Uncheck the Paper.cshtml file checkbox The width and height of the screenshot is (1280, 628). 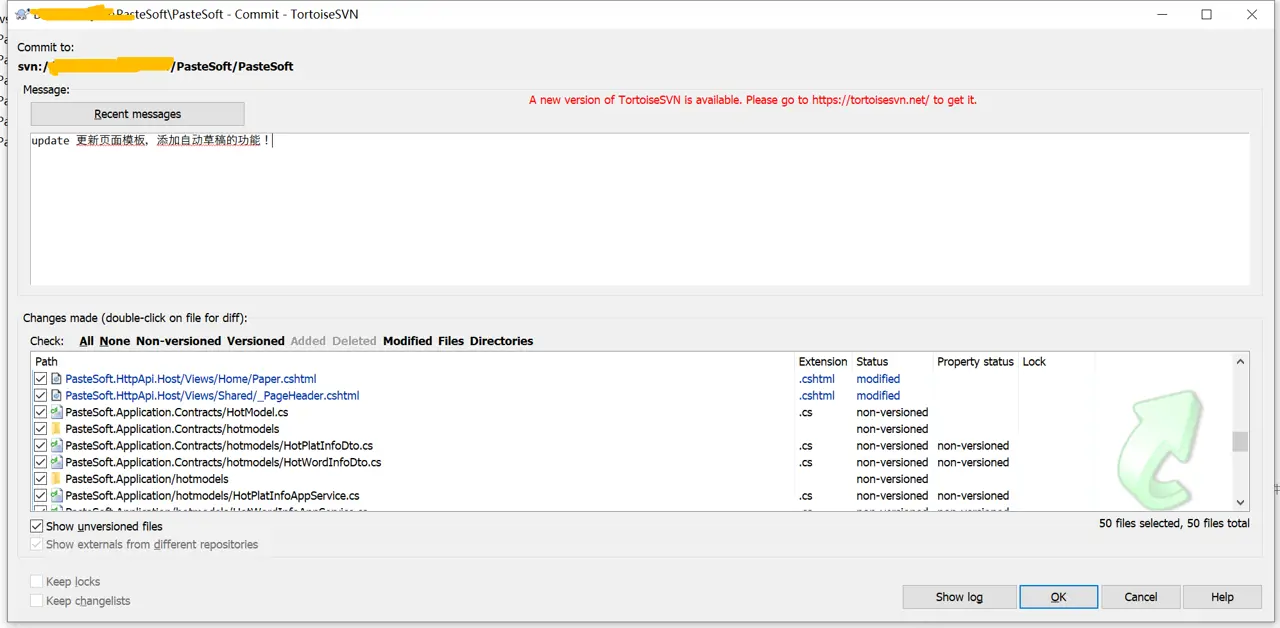point(41,379)
